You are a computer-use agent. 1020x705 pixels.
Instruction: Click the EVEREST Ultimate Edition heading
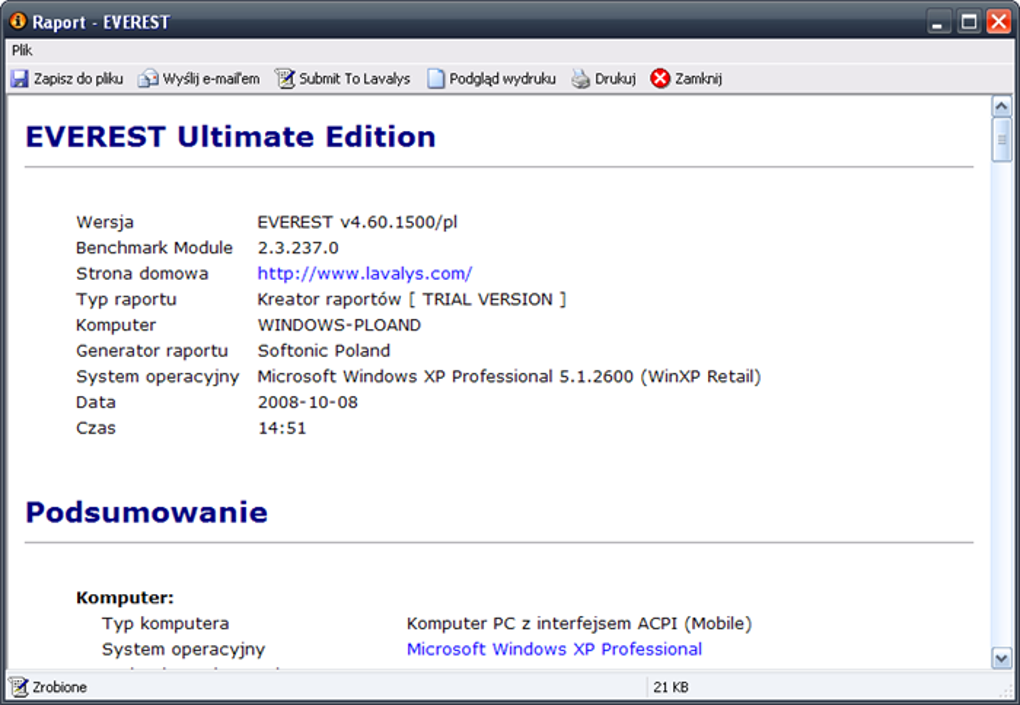228,137
